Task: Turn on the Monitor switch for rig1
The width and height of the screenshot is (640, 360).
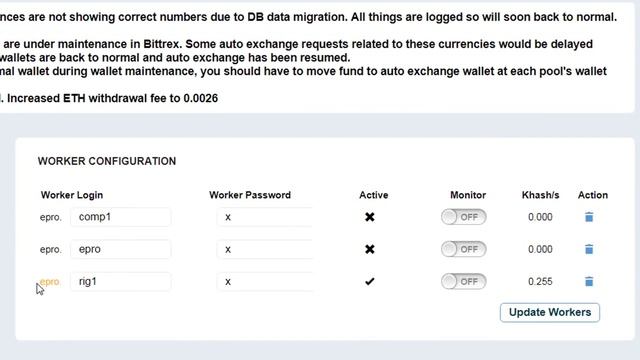Action: point(463,281)
